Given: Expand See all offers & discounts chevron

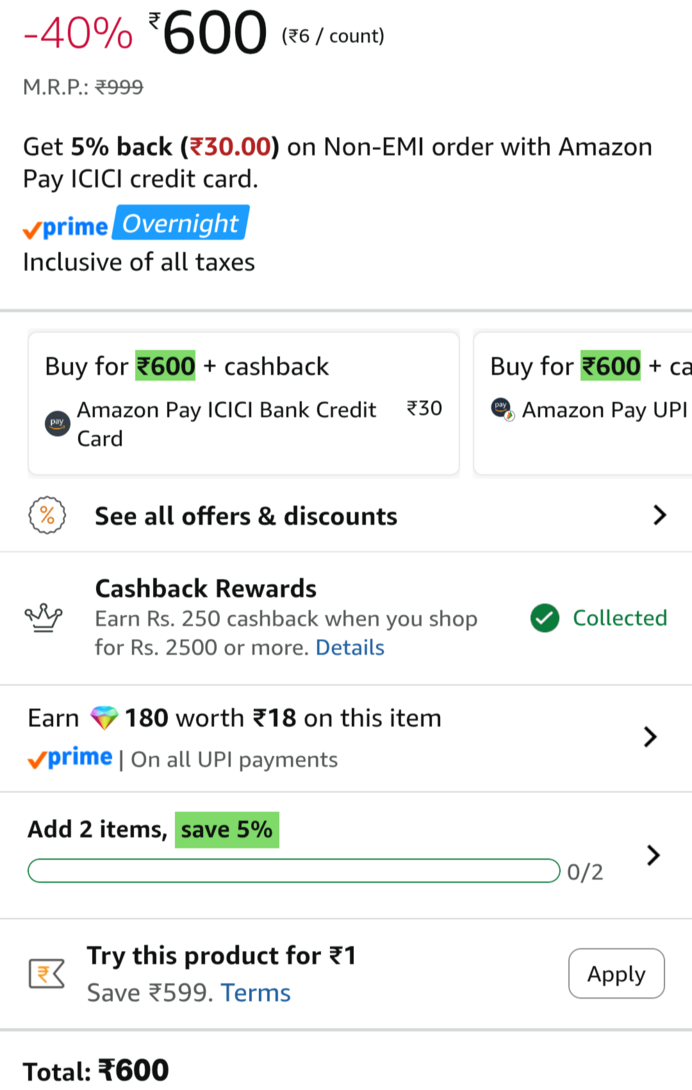Looking at the screenshot, I should tap(659, 515).
